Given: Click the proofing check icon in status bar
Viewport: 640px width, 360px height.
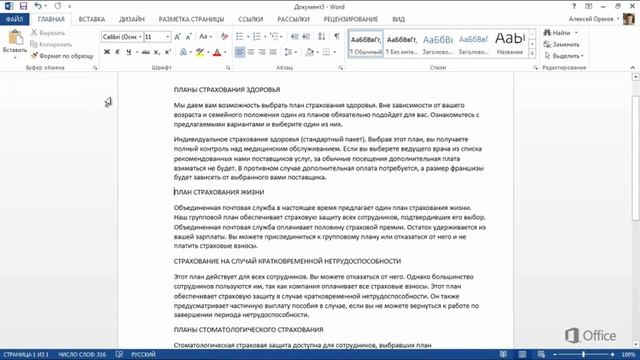Looking at the screenshot, I should [119, 354].
